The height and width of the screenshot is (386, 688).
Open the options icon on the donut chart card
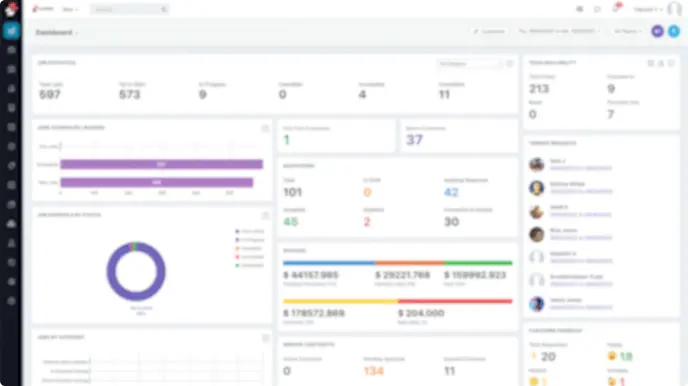tap(265, 215)
